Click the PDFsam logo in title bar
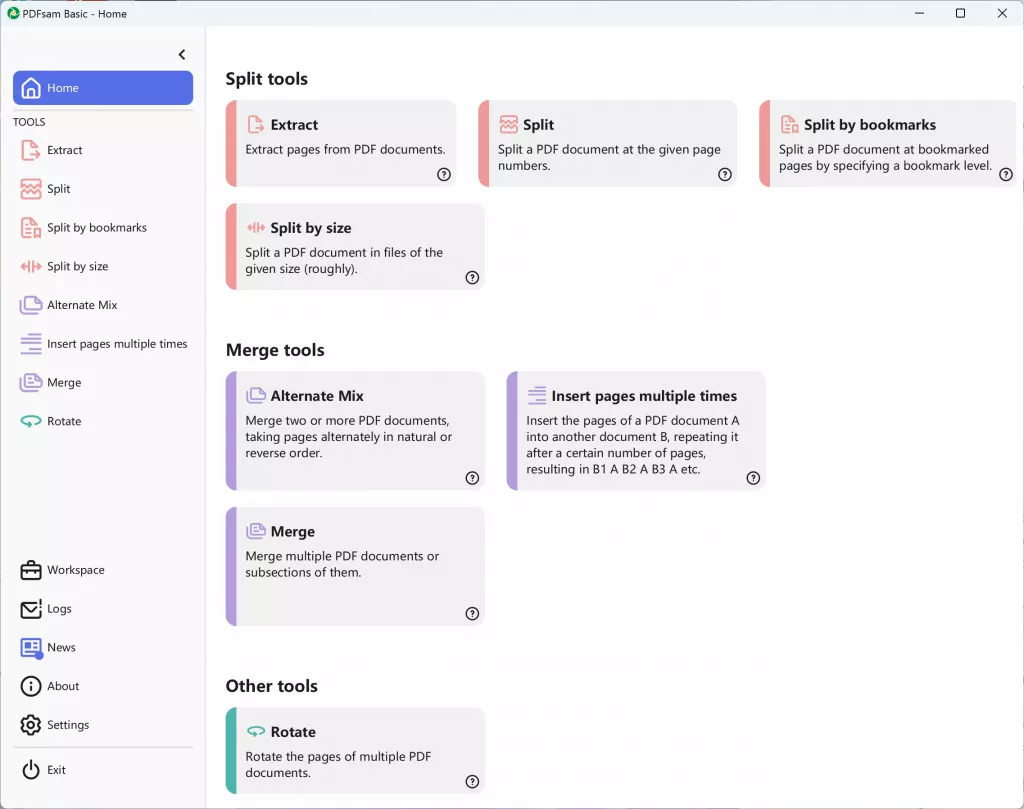The image size is (1024, 809). 13,13
